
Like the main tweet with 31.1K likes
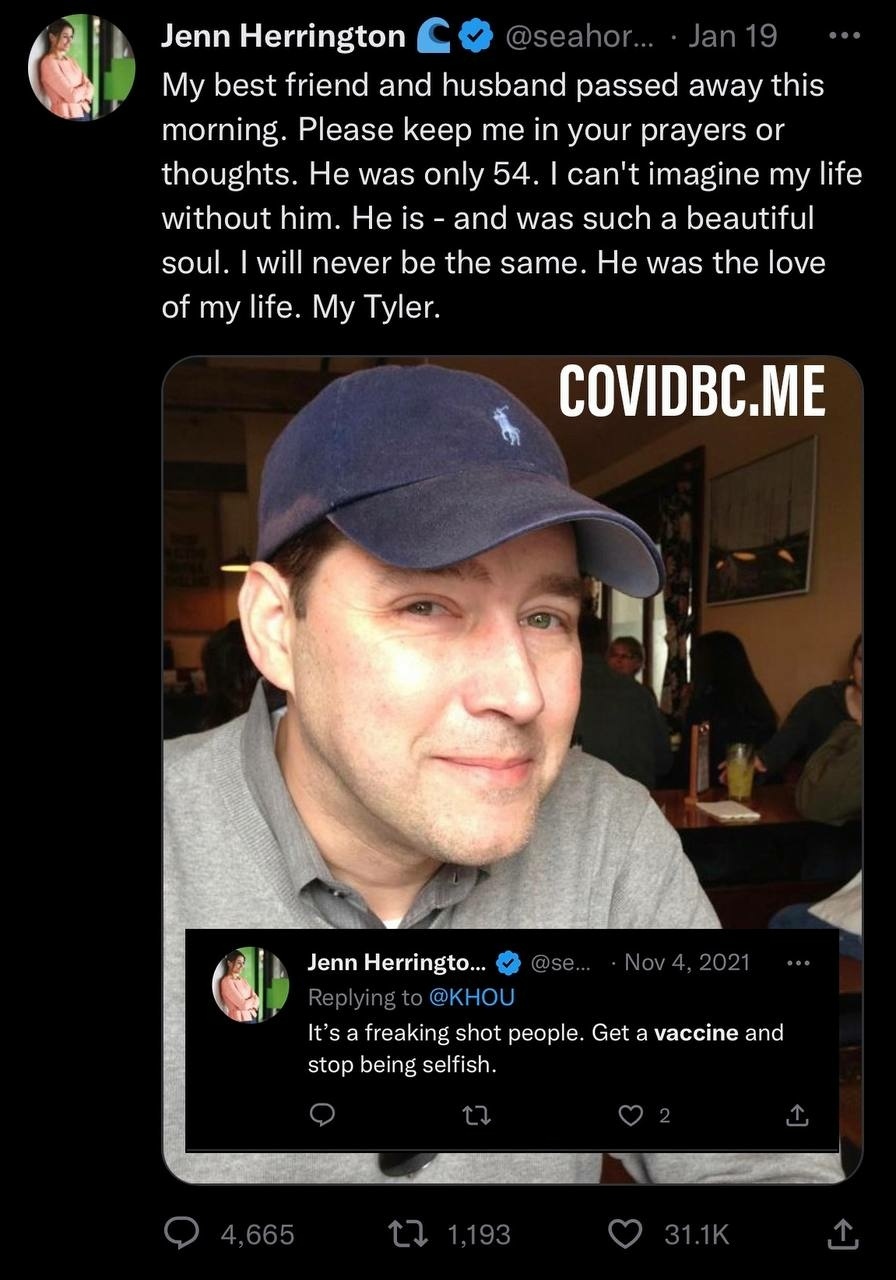click(625, 1234)
